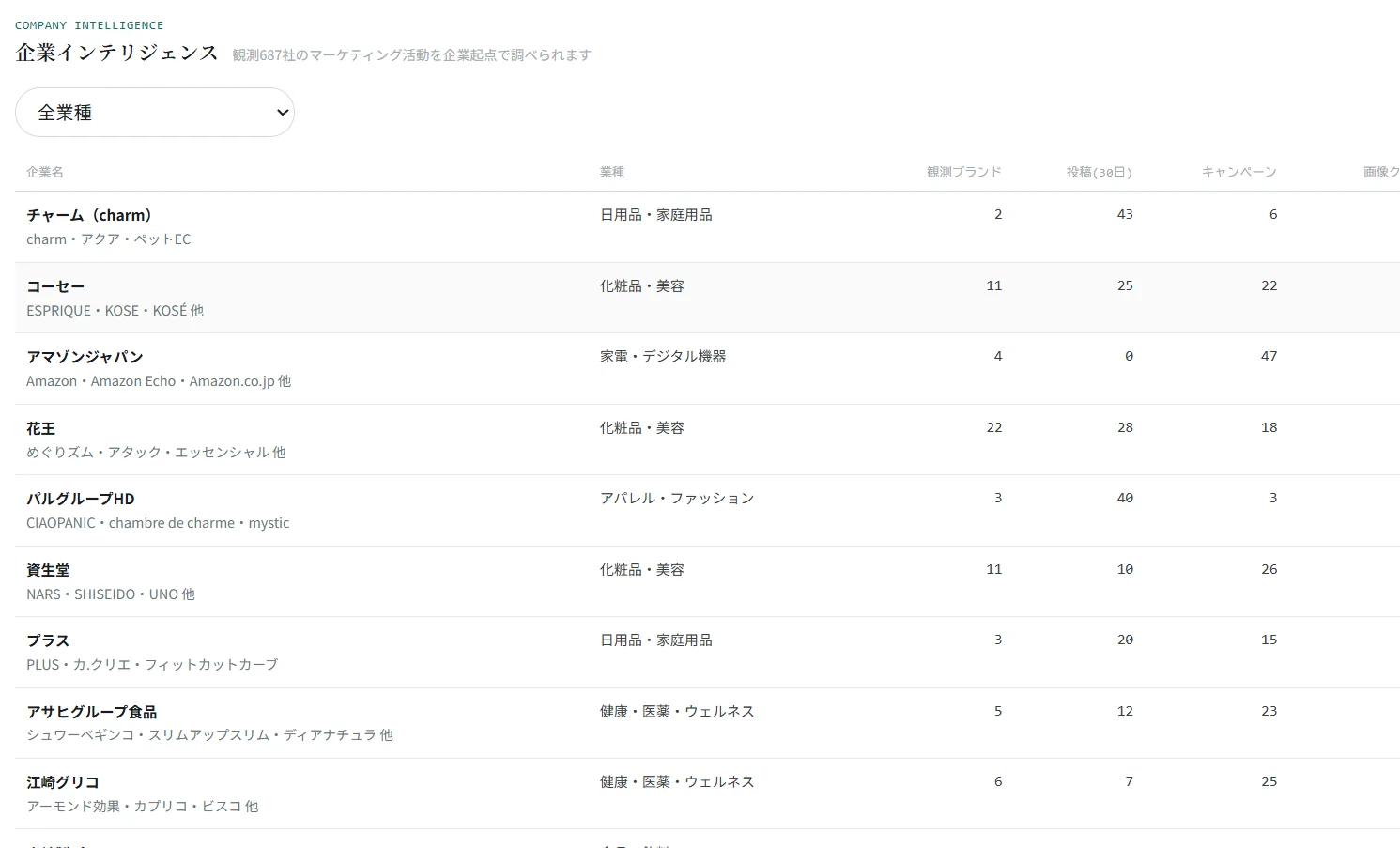Open the コーセー company row
1400x848 pixels.
coord(707,298)
